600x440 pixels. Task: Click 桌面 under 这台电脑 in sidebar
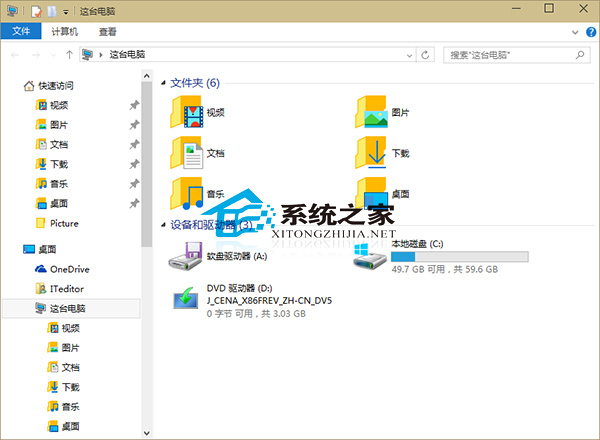click(64, 426)
